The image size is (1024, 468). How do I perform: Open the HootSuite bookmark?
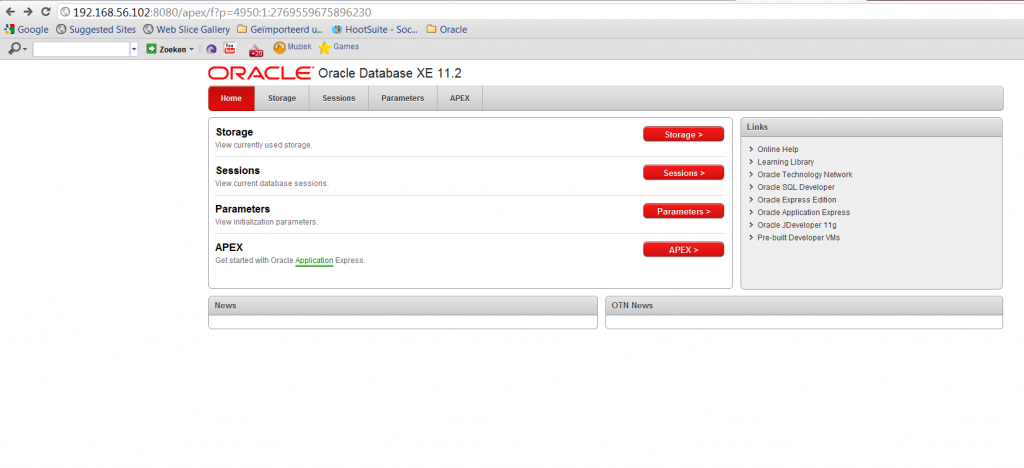(375, 29)
